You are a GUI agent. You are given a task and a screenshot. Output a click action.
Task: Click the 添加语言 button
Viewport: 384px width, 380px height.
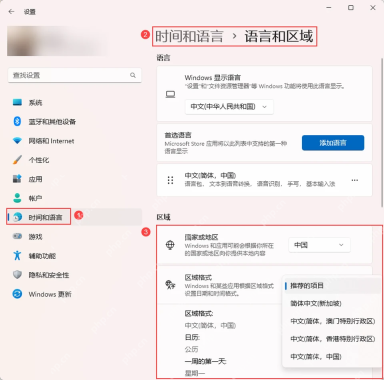(333, 143)
